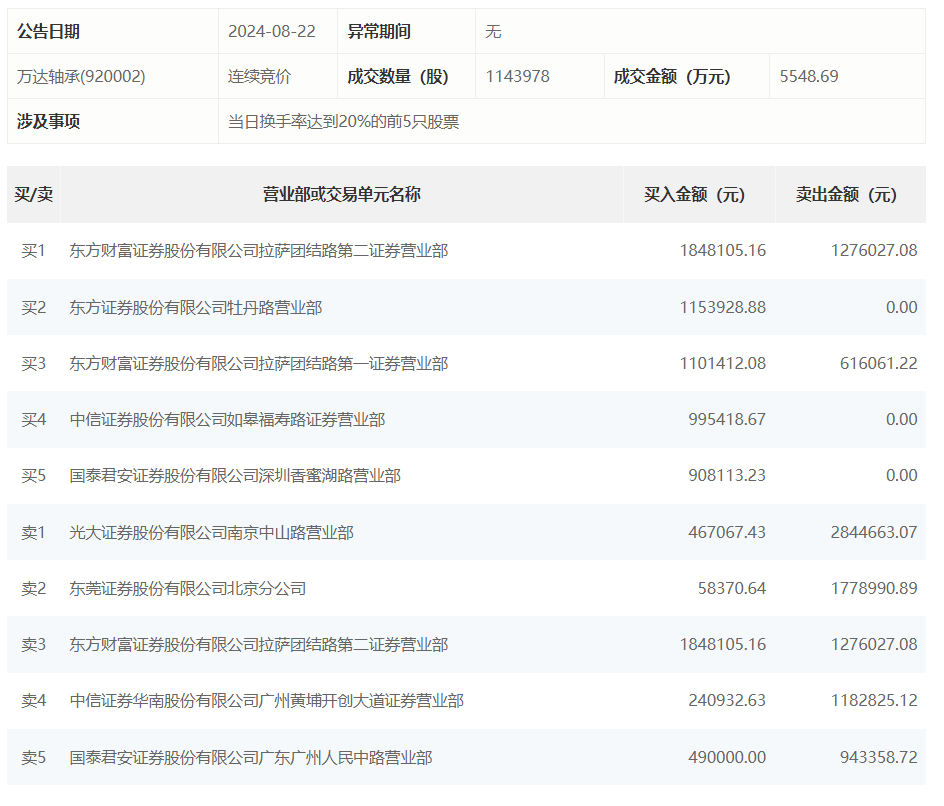Select the 卖5 row label
This screenshot has width=944, height=806.
[34, 757]
